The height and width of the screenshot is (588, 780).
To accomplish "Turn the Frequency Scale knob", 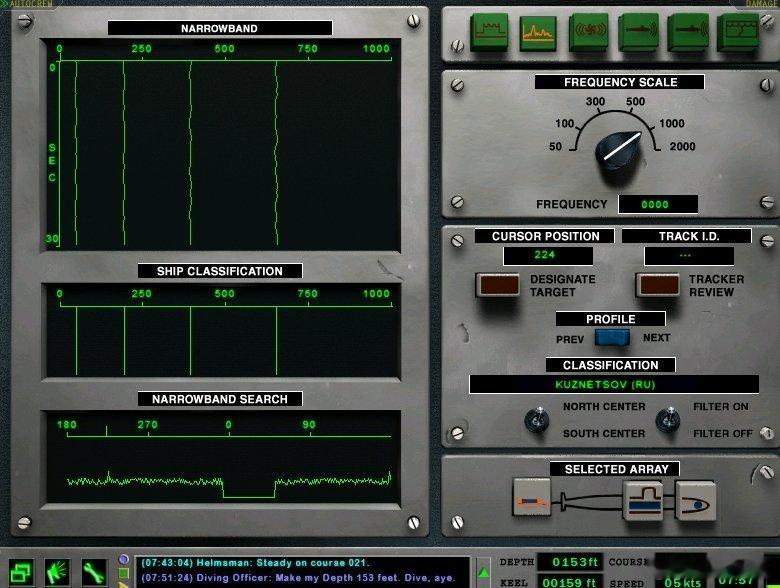I will coord(618,152).
